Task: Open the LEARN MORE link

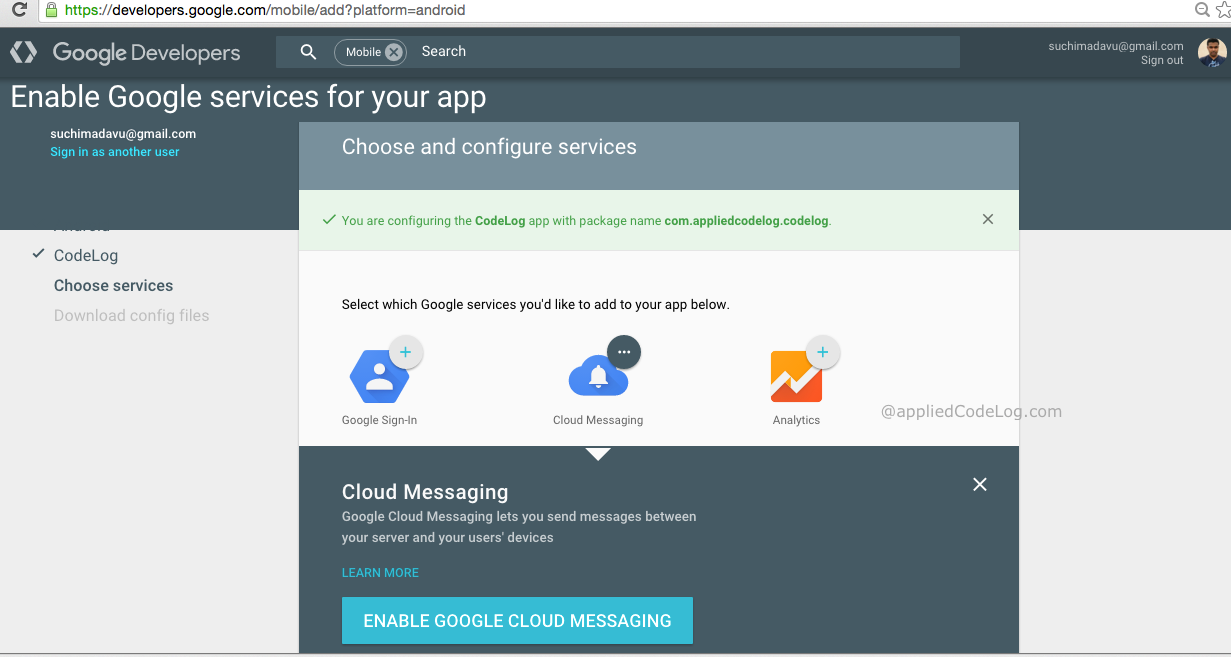Action: (x=380, y=573)
